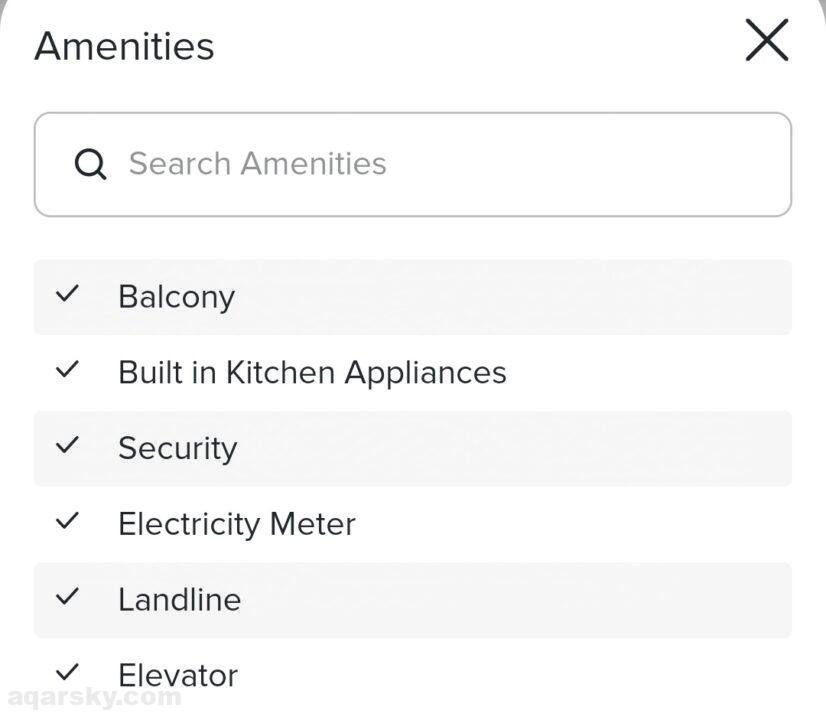Uncheck the Security checkmark
This screenshot has height=720, width=826.
click(x=67, y=445)
